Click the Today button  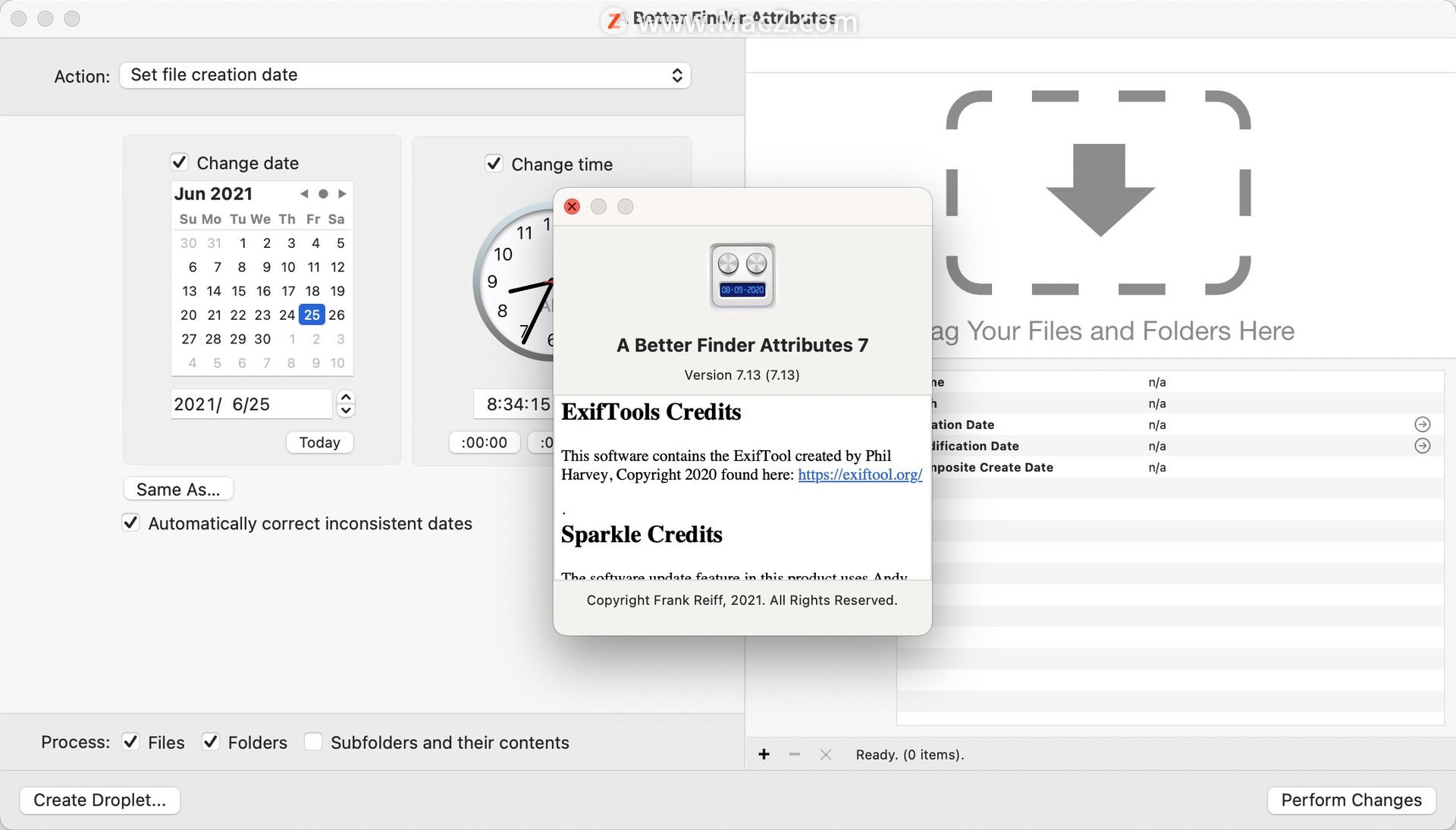click(319, 443)
